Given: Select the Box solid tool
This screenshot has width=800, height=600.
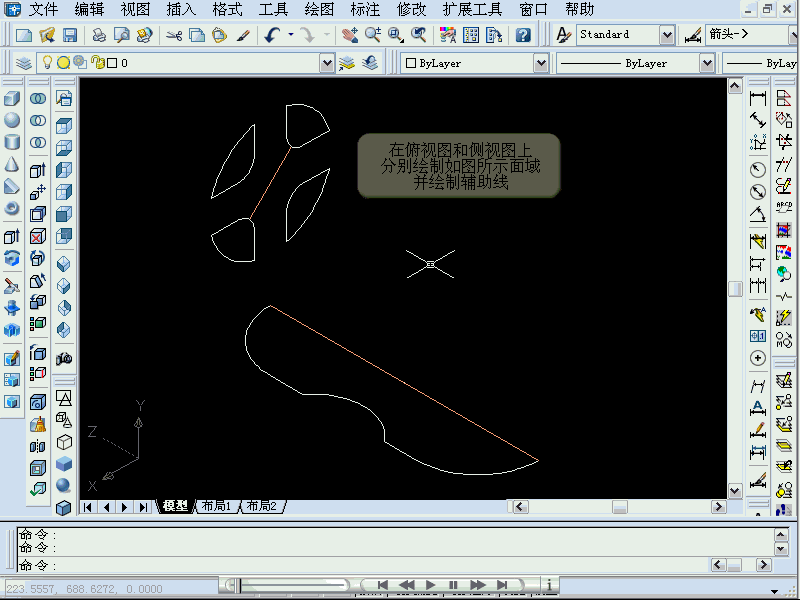Looking at the screenshot, I should [12, 99].
